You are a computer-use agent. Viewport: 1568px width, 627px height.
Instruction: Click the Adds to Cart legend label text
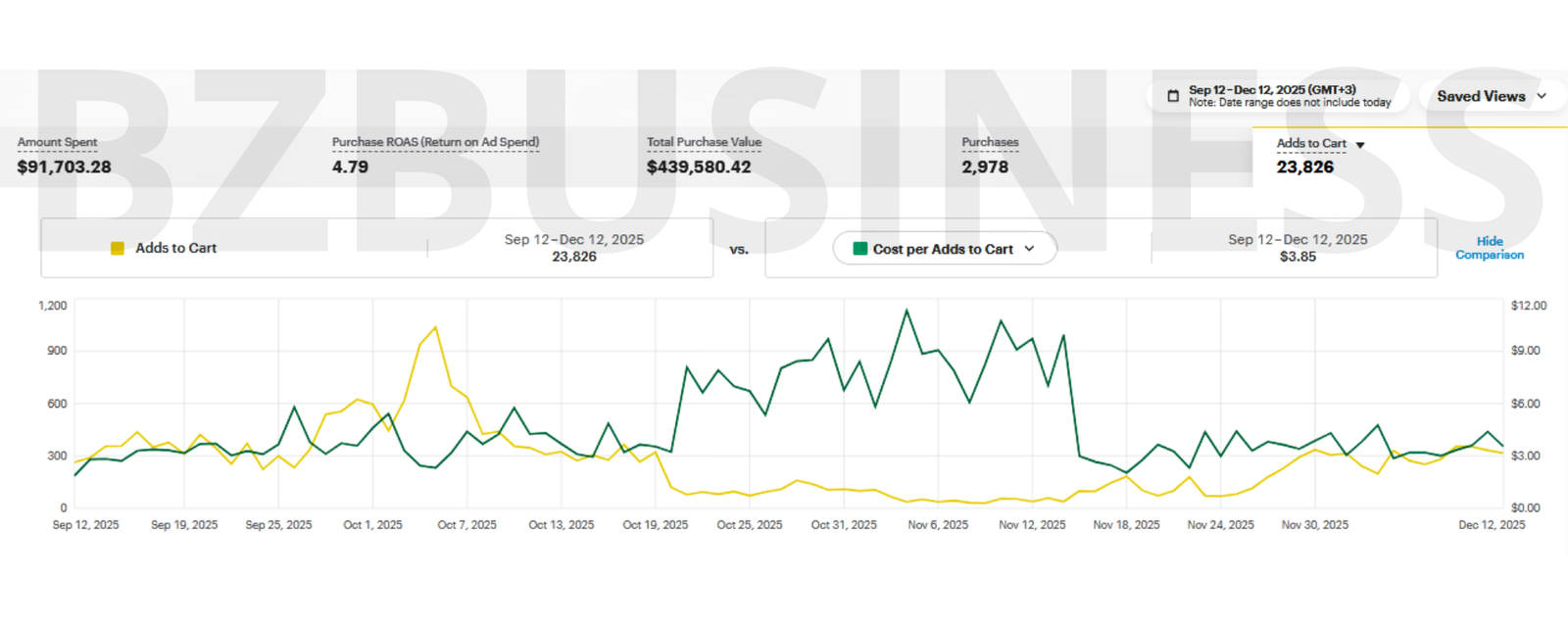point(175,249)
